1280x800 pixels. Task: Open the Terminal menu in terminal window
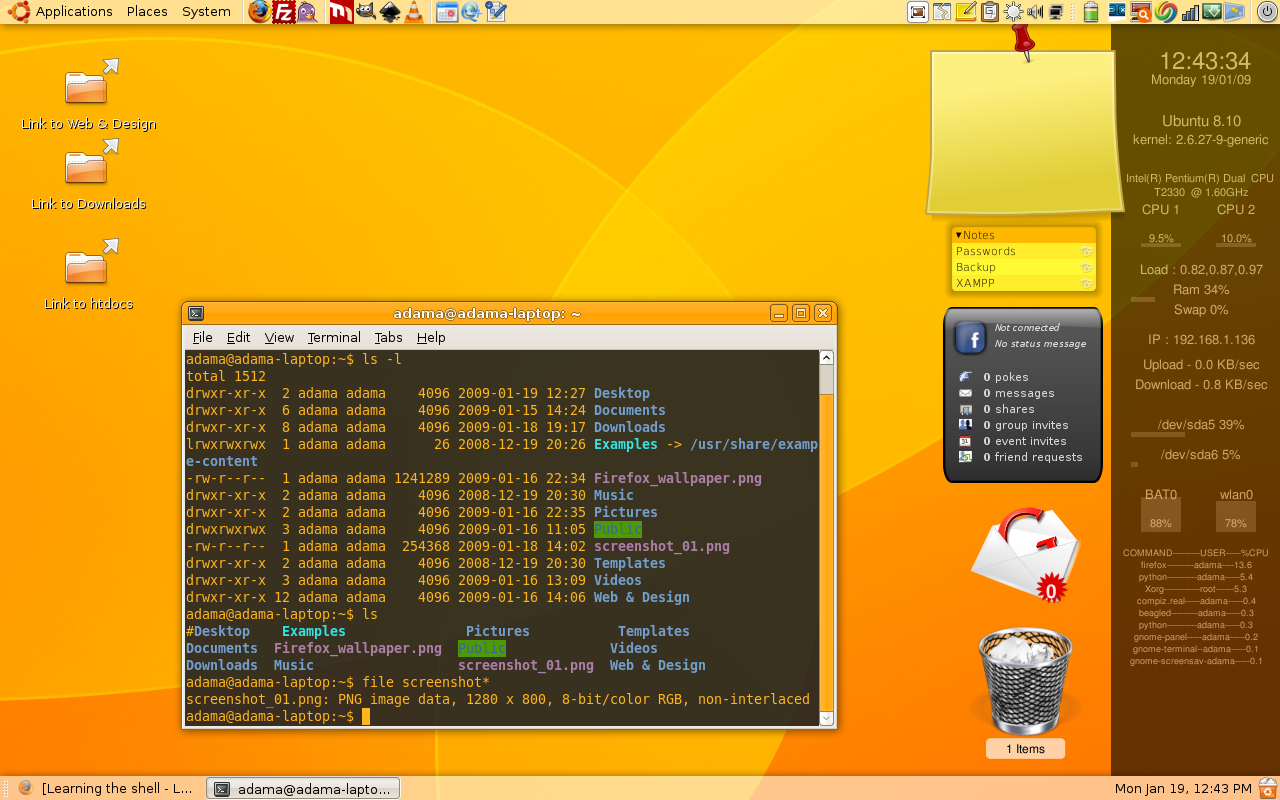(334, 338)
